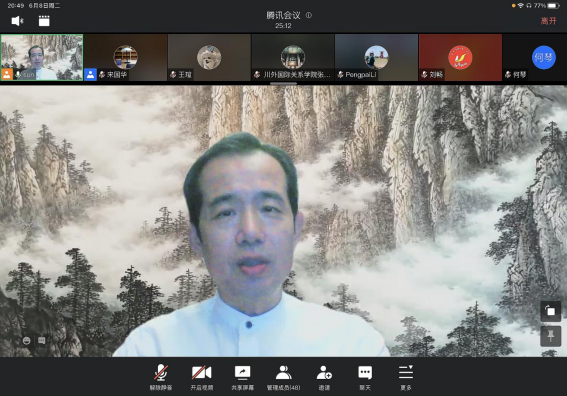Open 共享屏幕 screen share option
The width and height of the screenshot is (567, 396).
(x=243, y=377)
